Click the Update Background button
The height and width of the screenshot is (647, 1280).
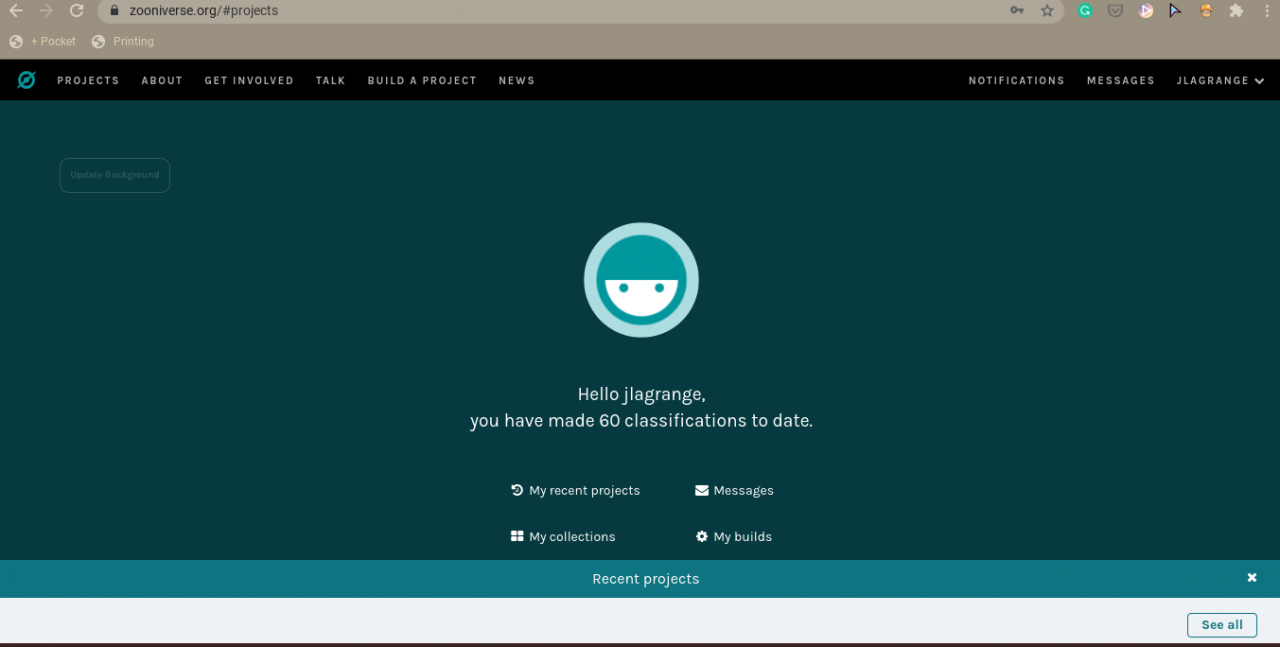[115, 175]
